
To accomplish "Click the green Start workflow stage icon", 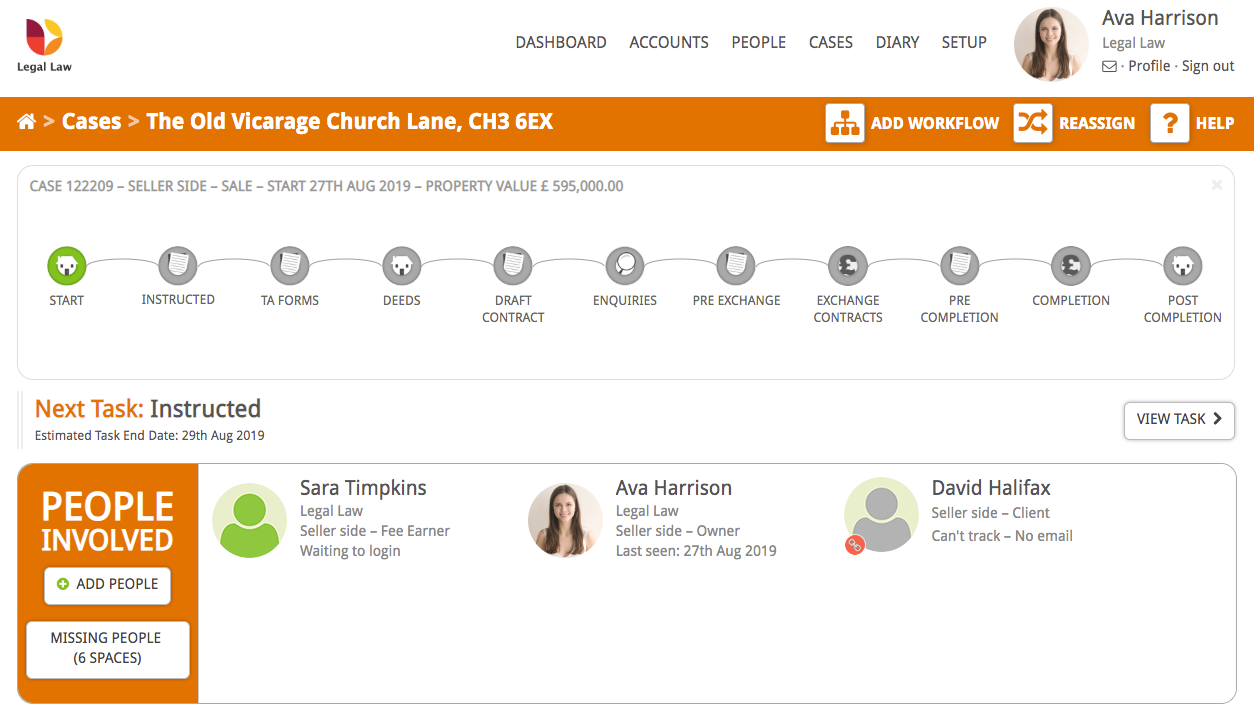I will click(x=67, y=266).
